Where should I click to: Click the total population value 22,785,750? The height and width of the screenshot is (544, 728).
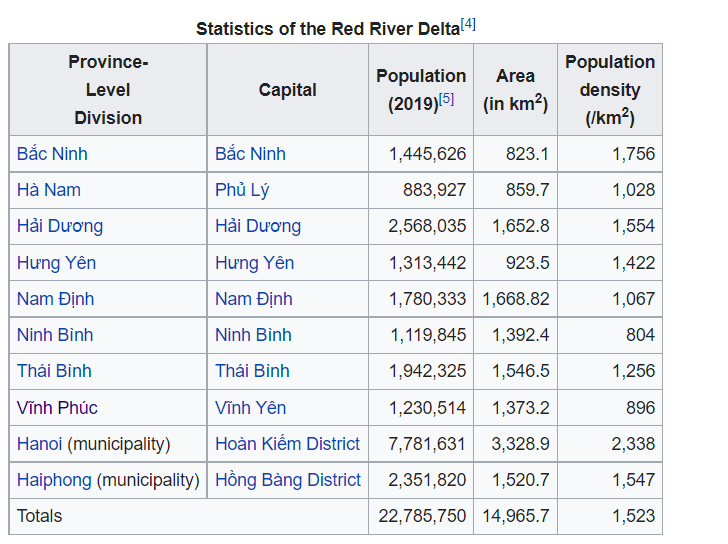tap(422, 516)
